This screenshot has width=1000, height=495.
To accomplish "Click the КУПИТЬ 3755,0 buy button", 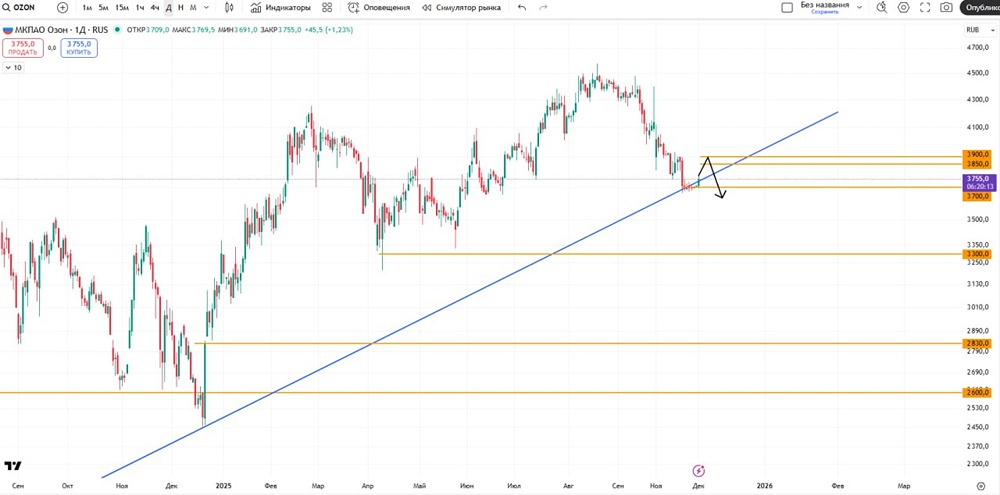I will tap(79, 48).
